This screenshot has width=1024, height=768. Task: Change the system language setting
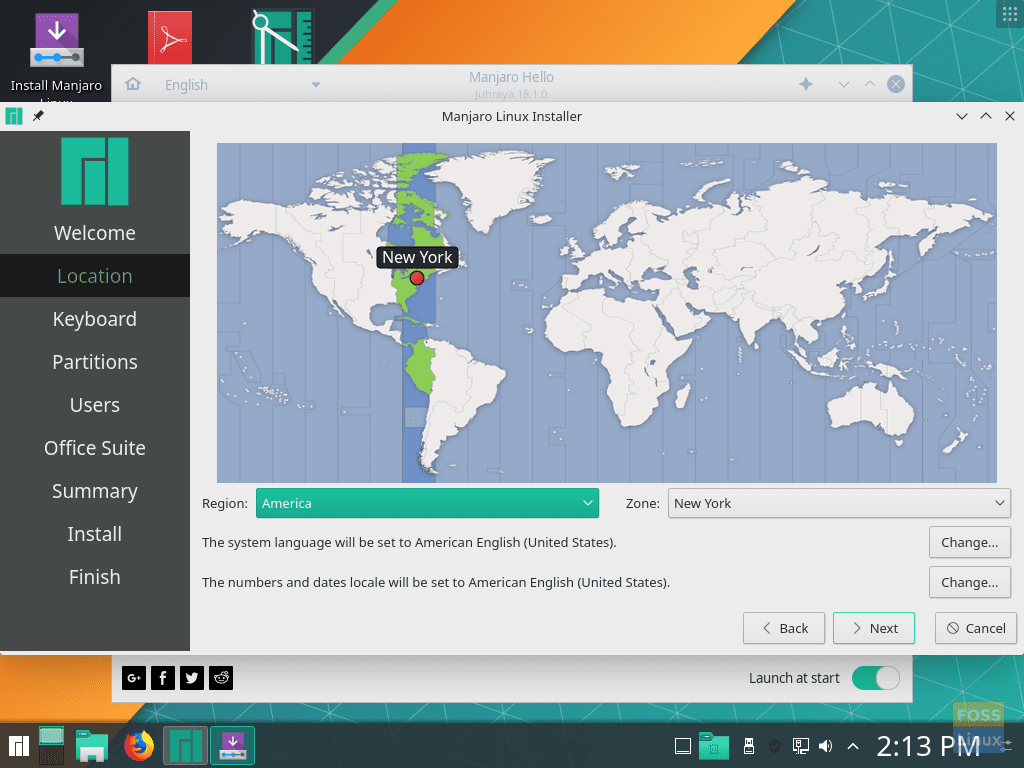coord(969,542)
